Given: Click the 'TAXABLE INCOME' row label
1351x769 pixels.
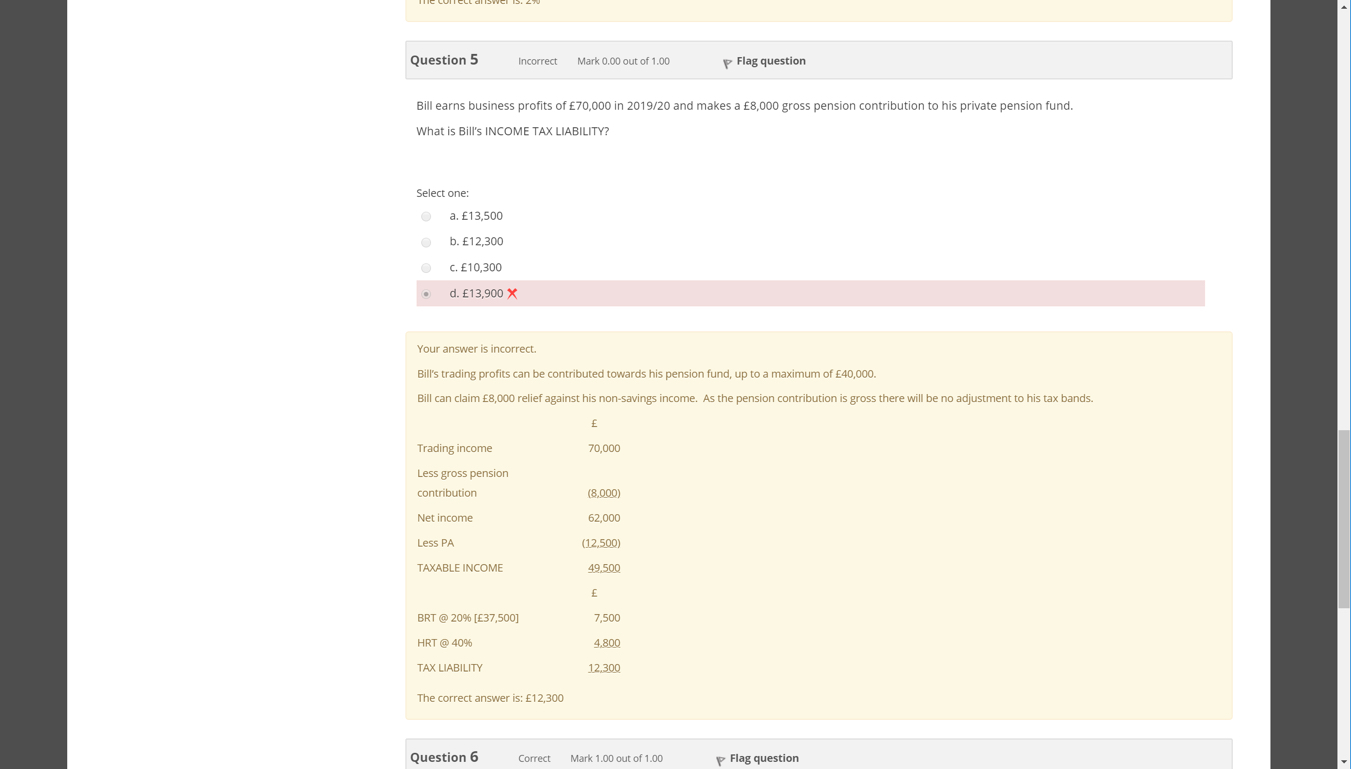Looking at the screenshot, I should (460, 568).
